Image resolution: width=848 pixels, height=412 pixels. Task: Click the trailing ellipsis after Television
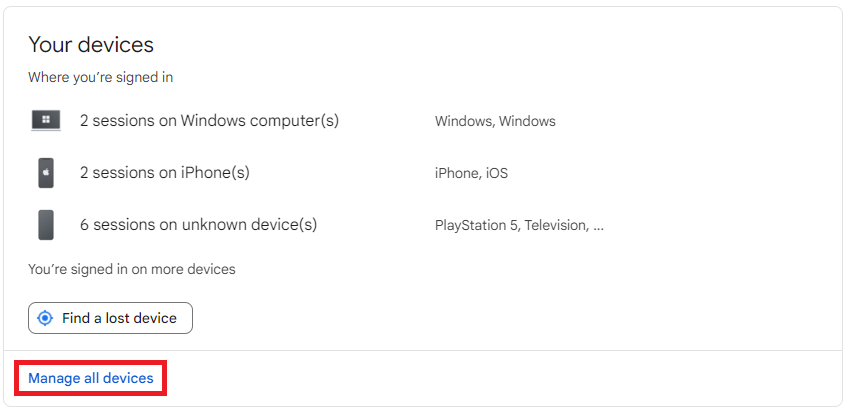click(598, 226)
